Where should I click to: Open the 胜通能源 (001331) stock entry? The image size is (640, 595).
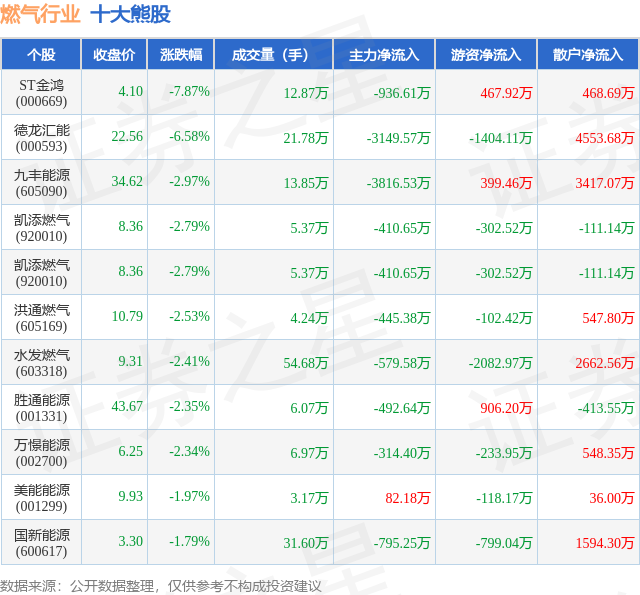tap(41, 408)
